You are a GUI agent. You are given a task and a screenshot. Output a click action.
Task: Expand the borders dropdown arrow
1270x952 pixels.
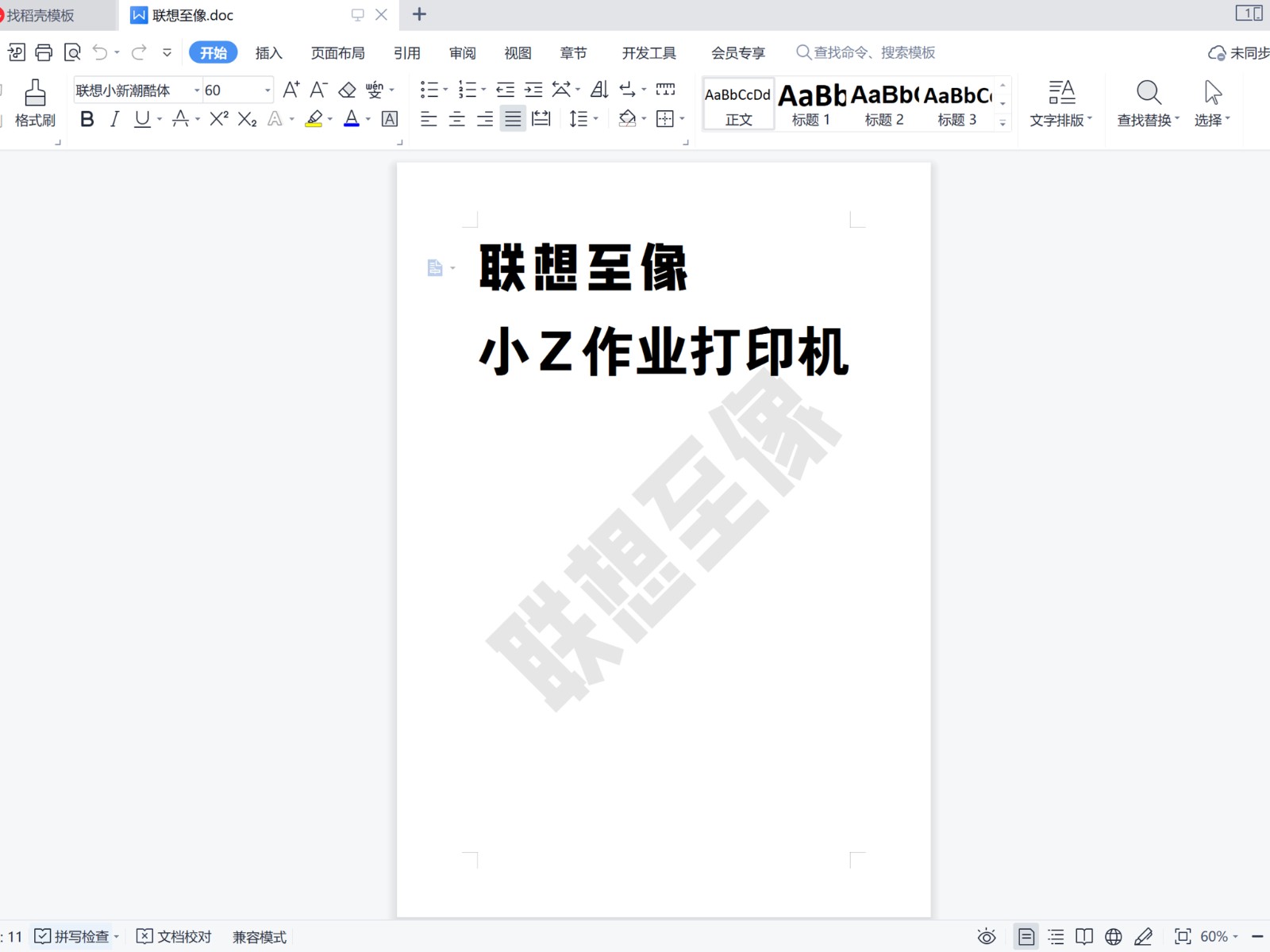click(682, 119)
